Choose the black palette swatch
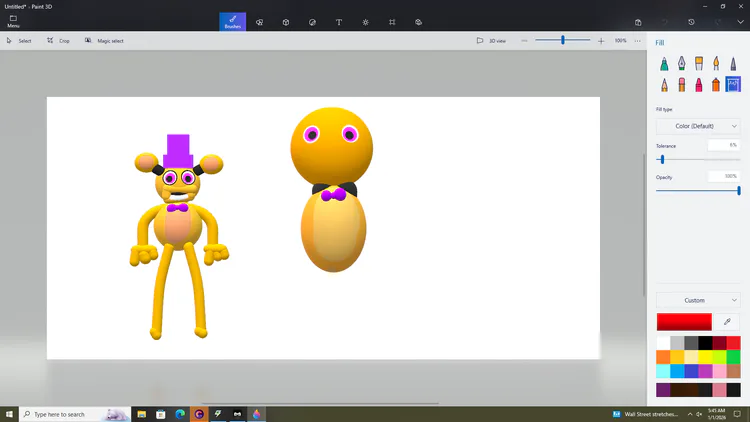This screenshot has height=422, width=750. 705,343
